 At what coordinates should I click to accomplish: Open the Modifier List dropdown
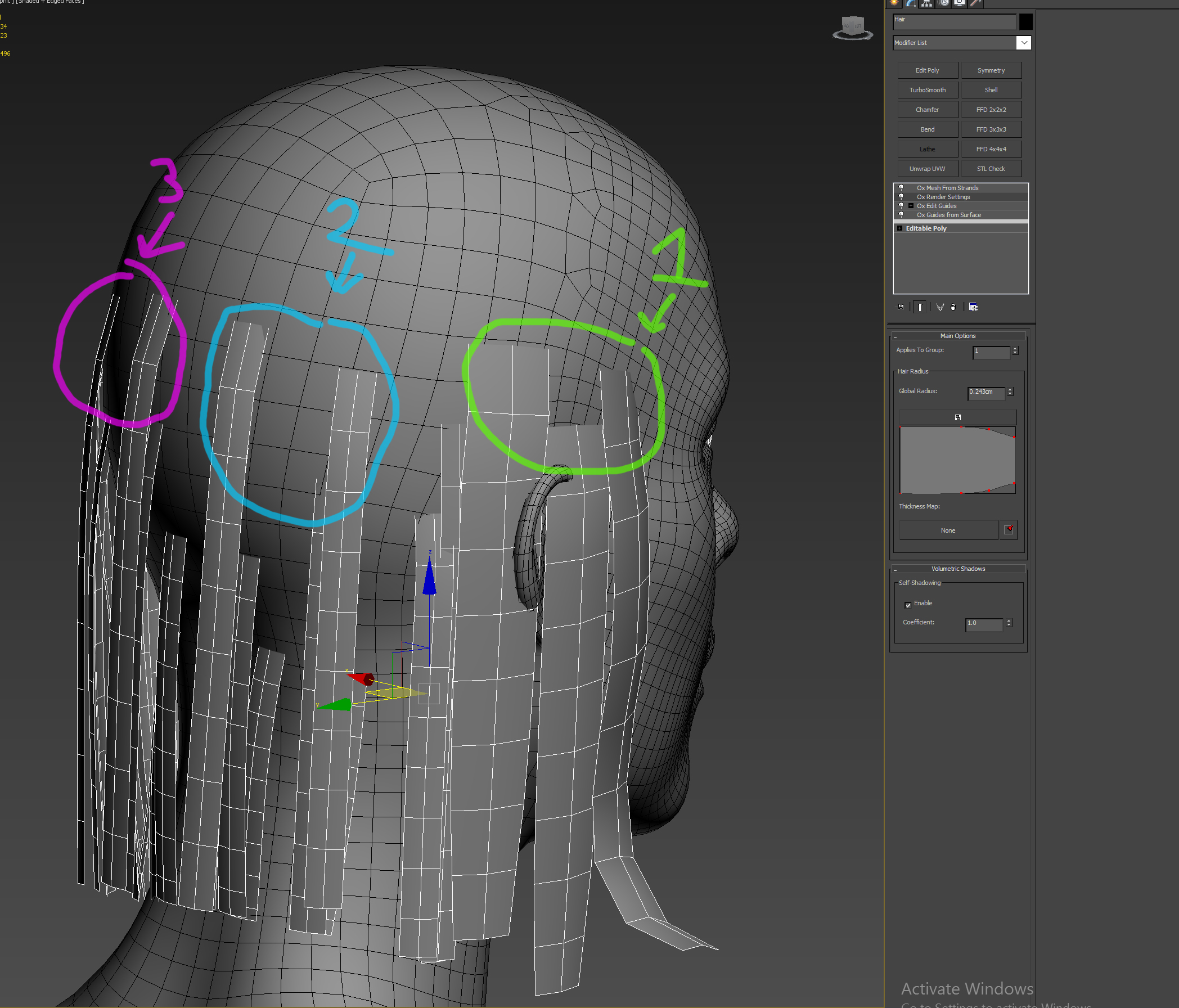(1023, 43)
